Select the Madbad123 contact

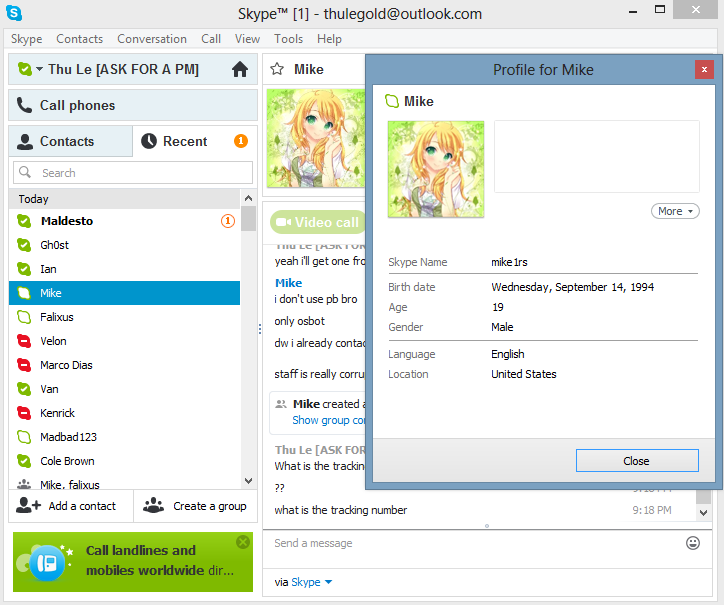[125, 437]
